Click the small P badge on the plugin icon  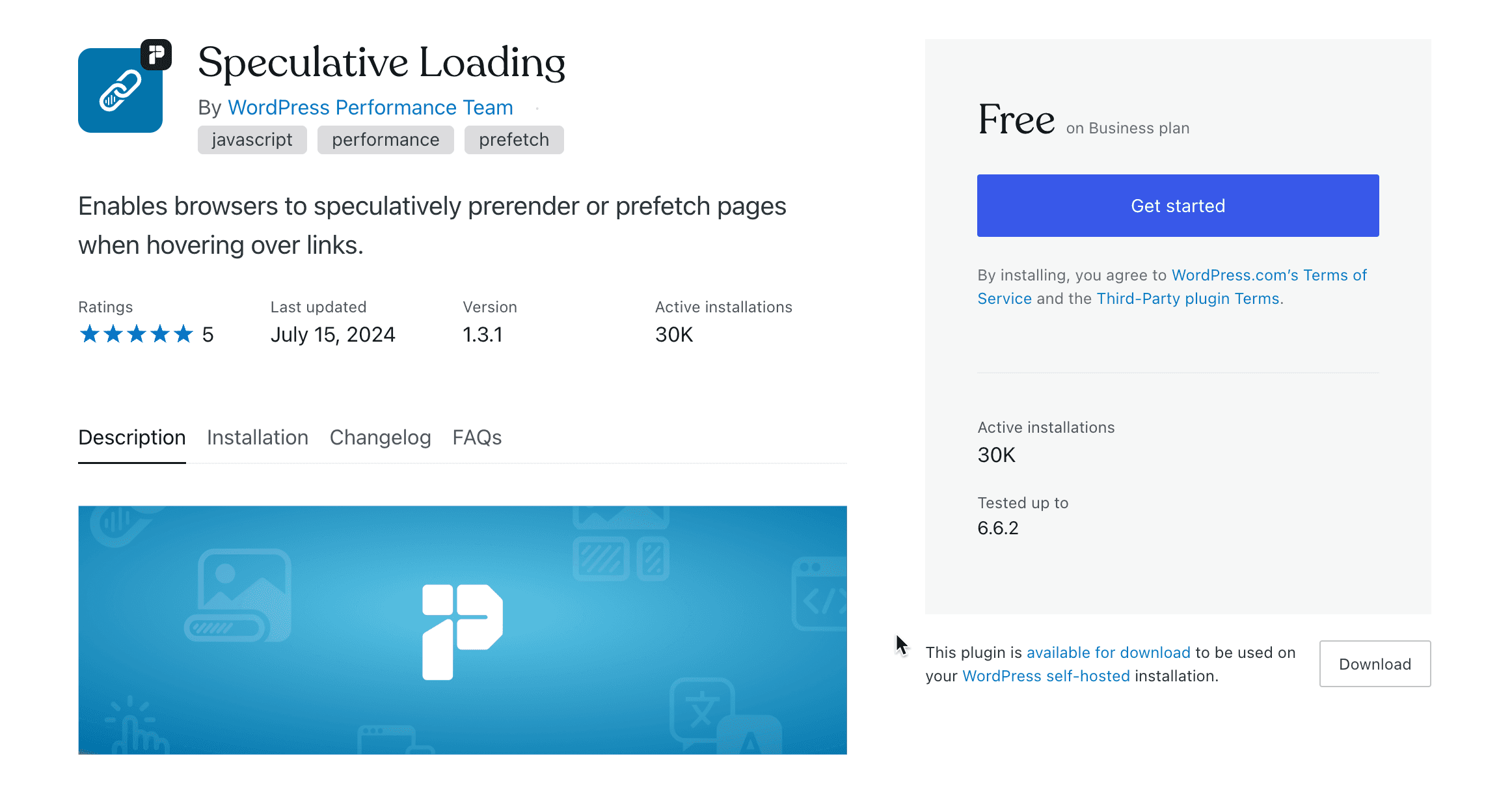coord(157,54)
